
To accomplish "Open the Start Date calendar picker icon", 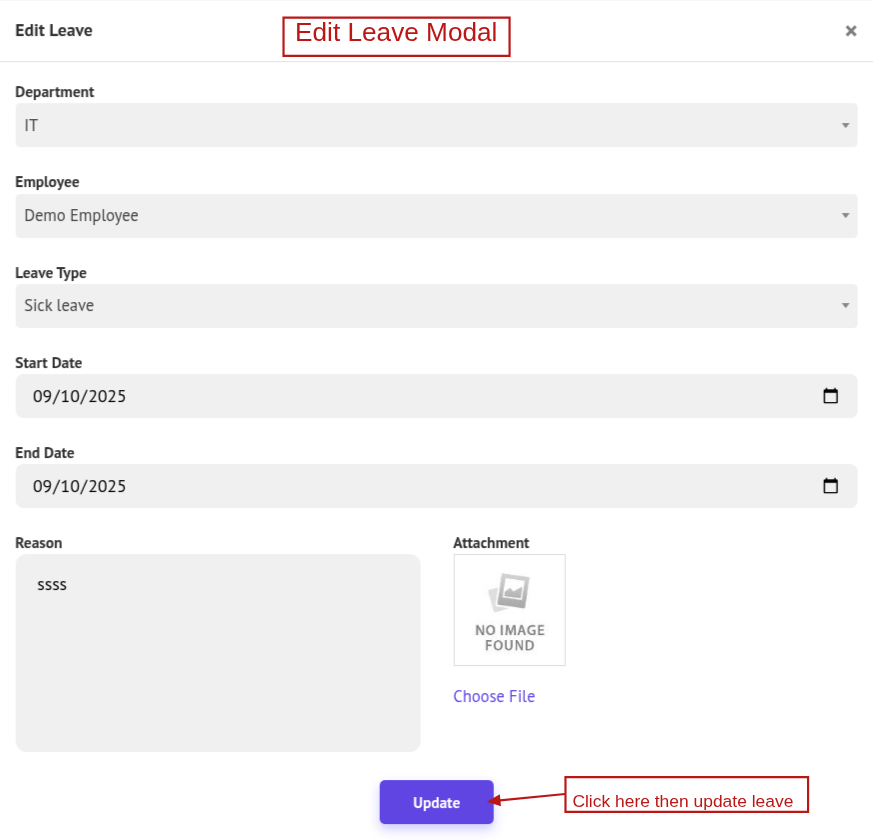I will click(x=830, y=396).
